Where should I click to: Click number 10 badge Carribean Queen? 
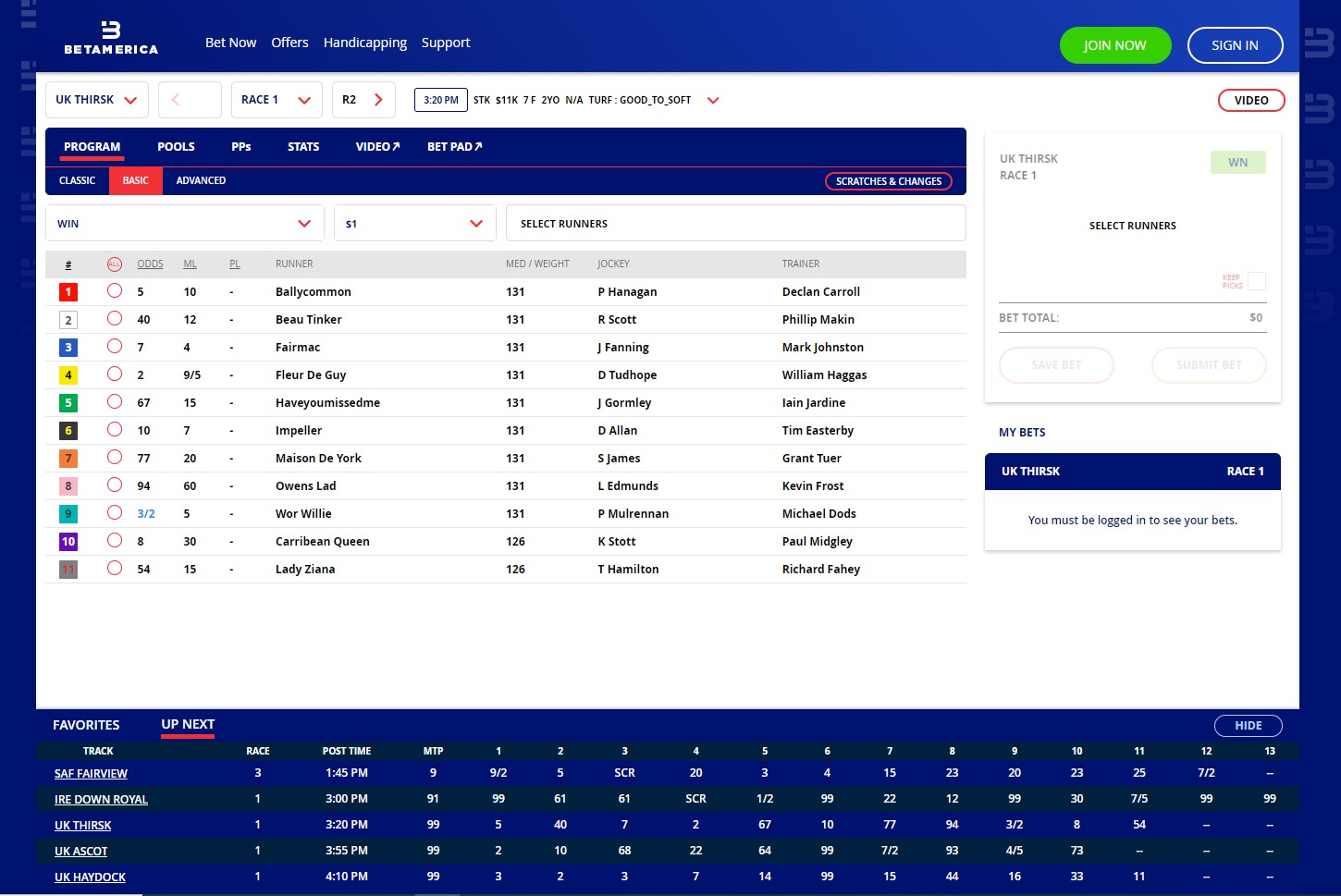[x=68, y=542]
